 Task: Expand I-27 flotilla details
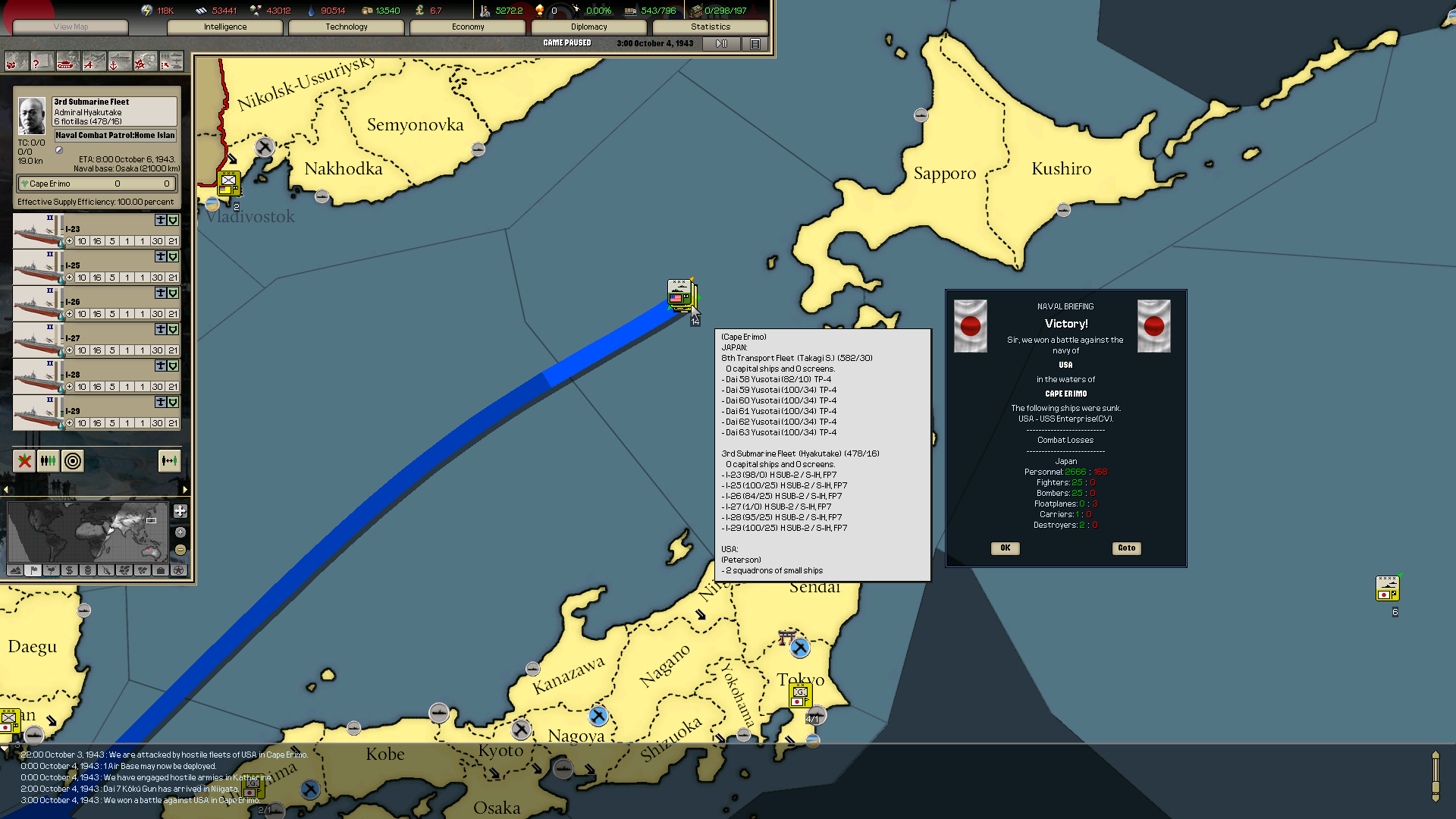click(x=70, y=350)
